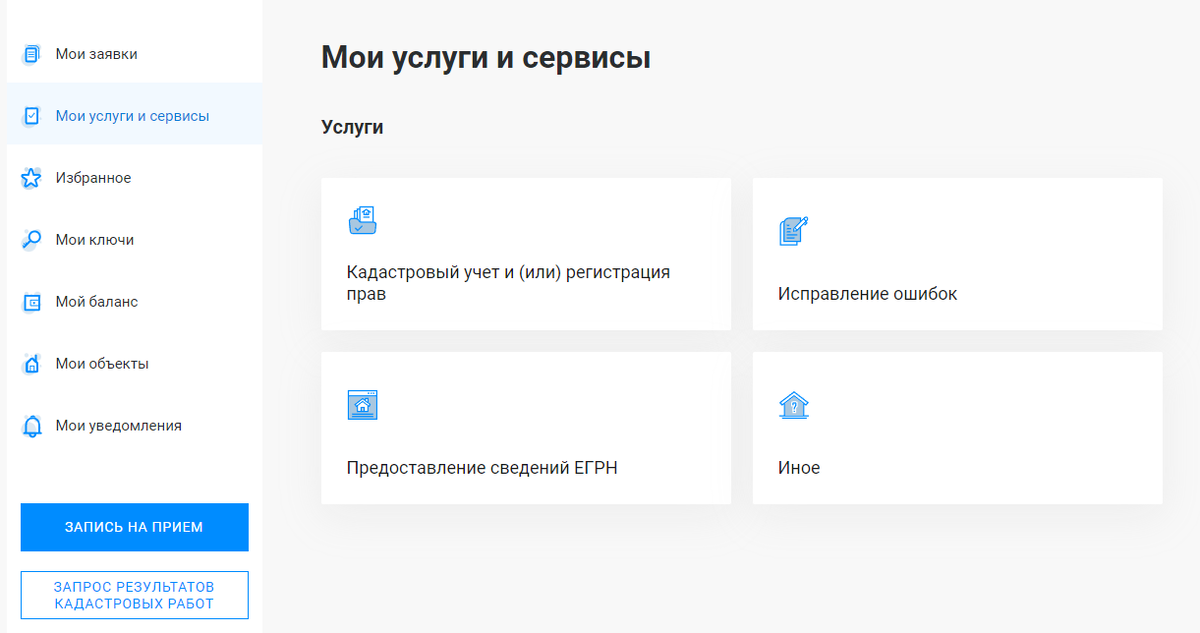This screenshot has height=633, width=1200.
Task: Select the house icon beside «Мои объекты»
Action: pyautogui.click(x=30, y=363)
